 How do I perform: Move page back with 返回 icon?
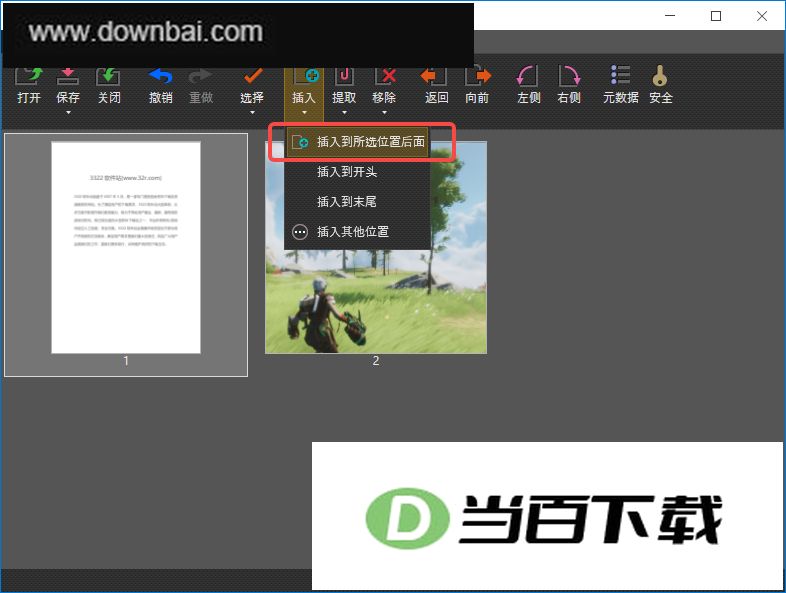click(x=434, y=77)
